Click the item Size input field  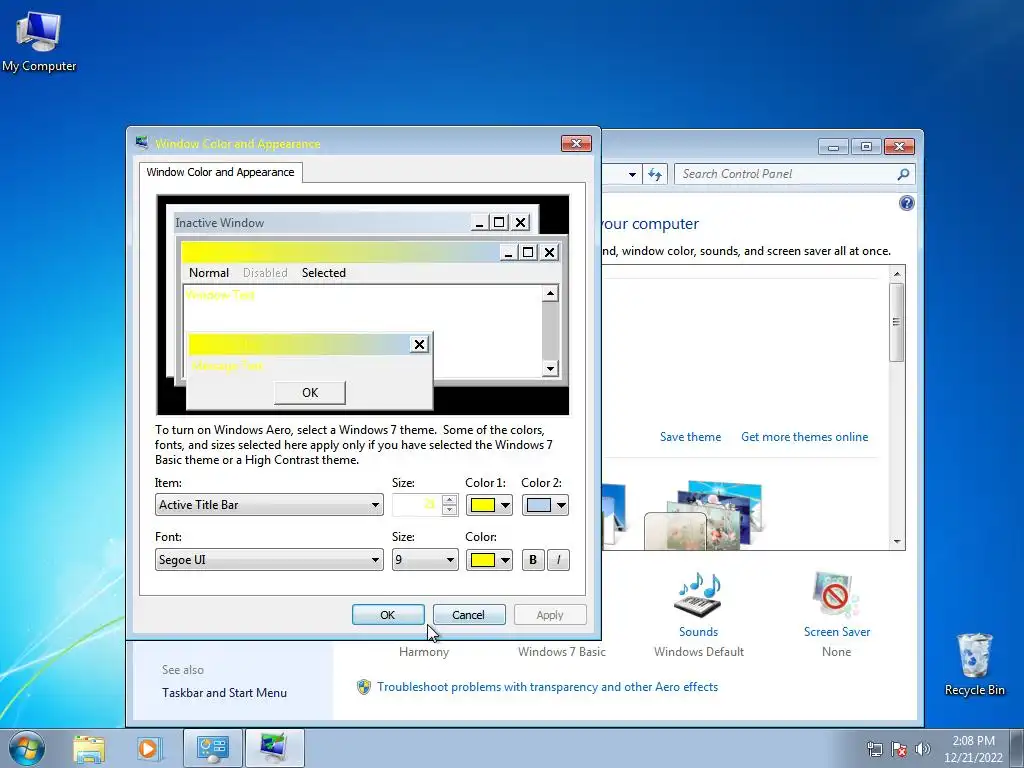(x=417, y=505)
